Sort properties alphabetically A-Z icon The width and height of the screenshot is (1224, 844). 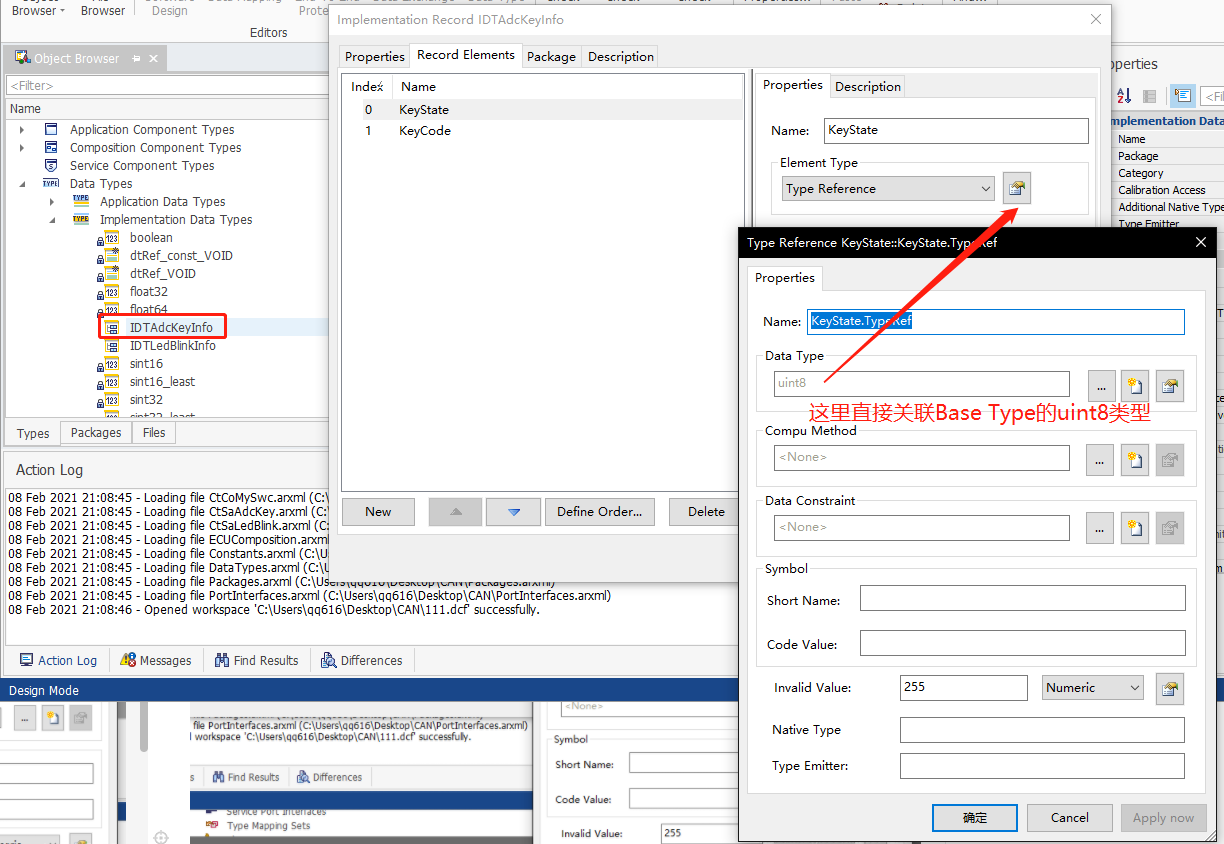[x=1123, y=96]
